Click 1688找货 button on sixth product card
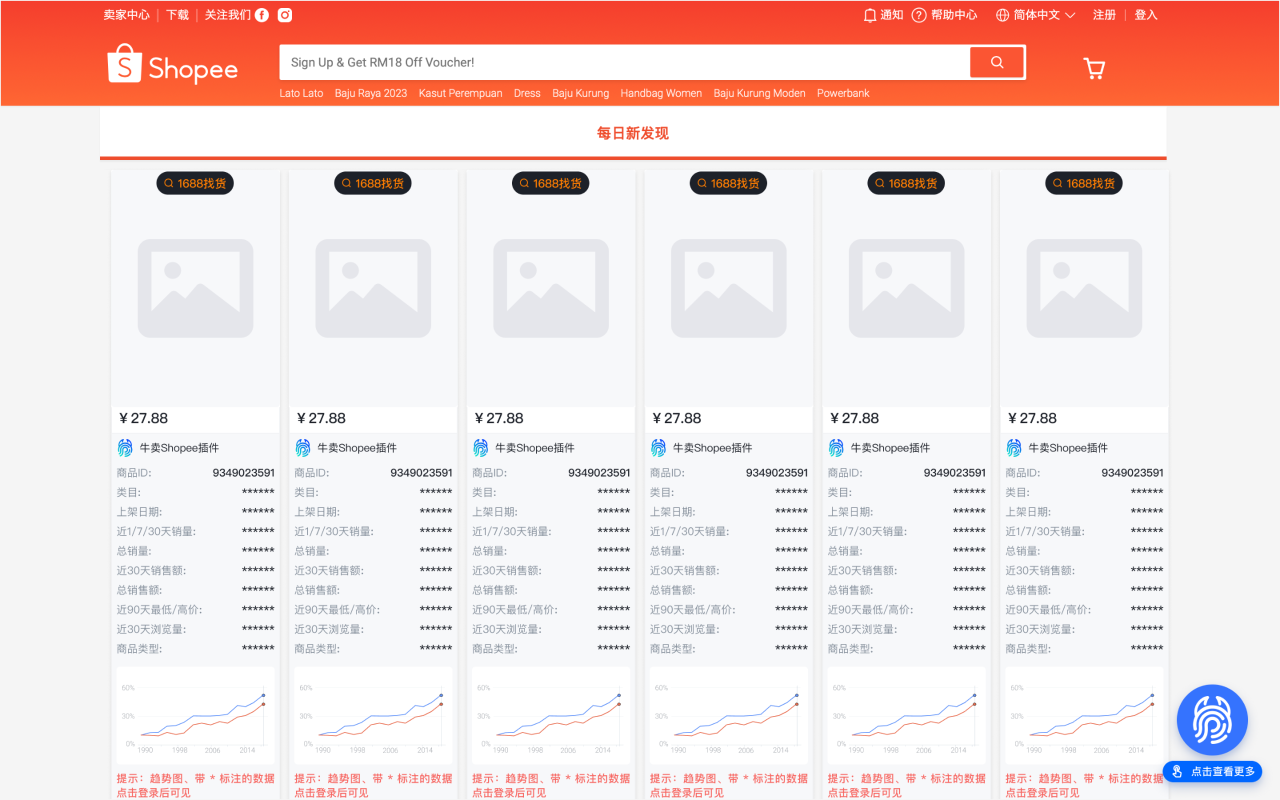Image resolution: width=1280 pixels, height=800 pixels. tap(1084, 183)
